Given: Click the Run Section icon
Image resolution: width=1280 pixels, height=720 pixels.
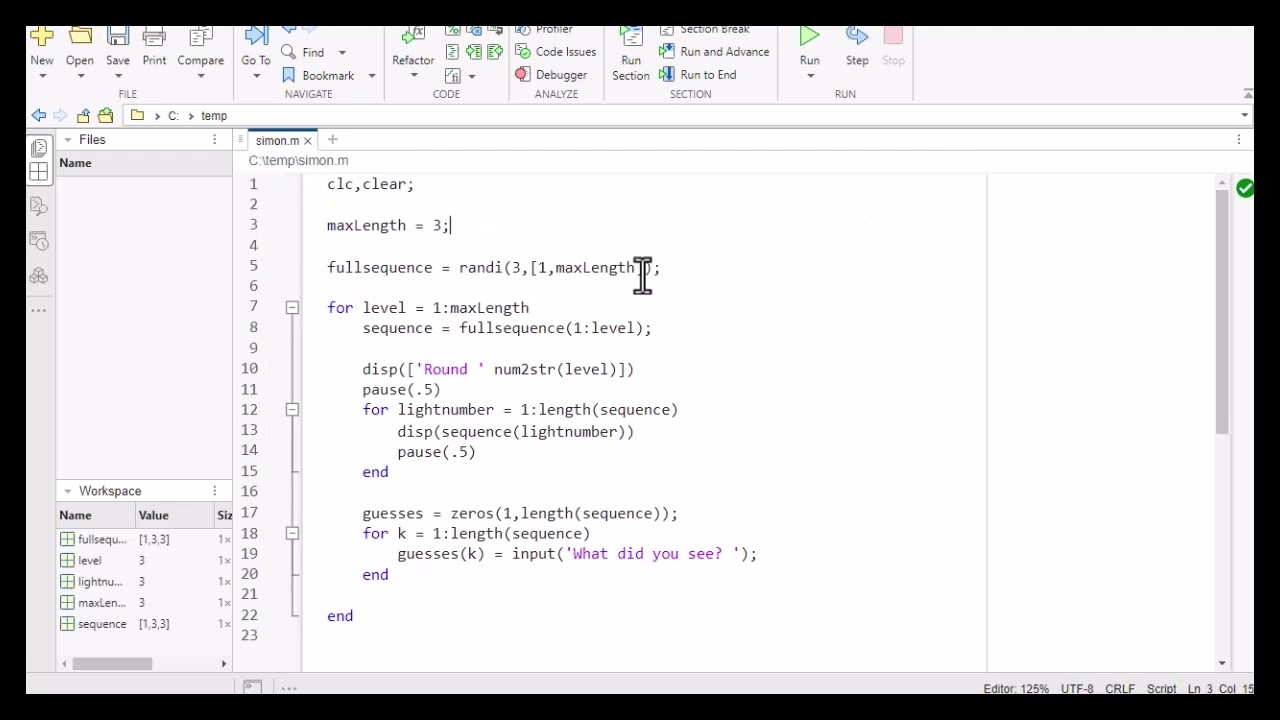Looking at the screenshot, I should (x=631, y=37).
